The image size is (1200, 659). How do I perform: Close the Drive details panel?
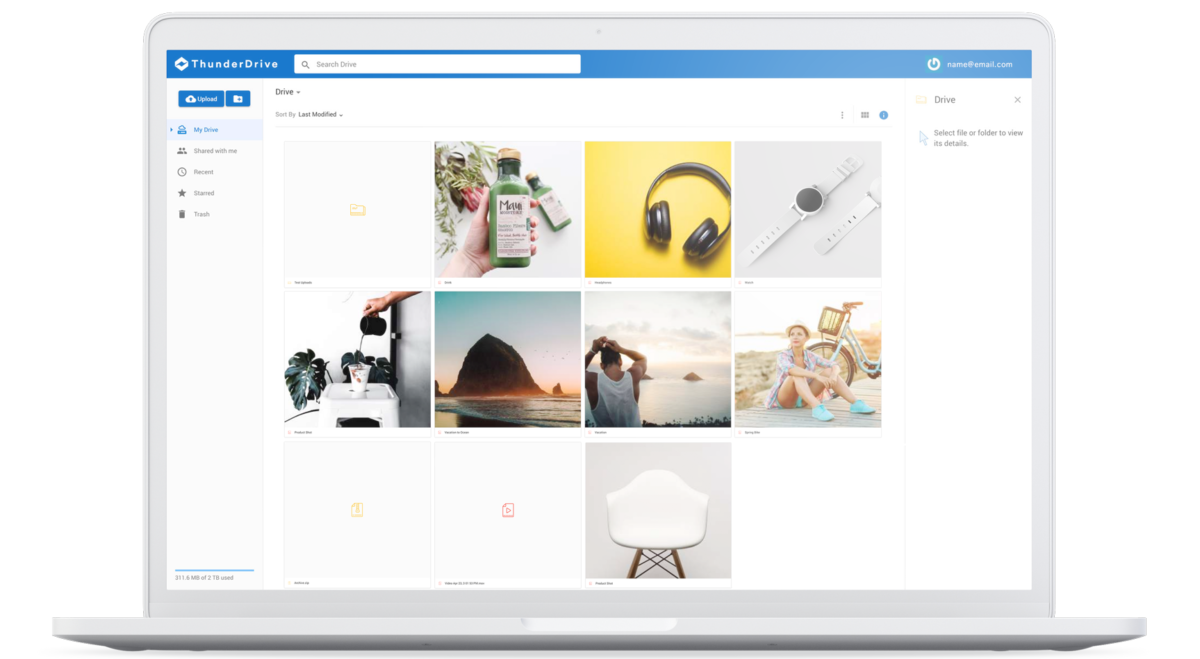(x=1017, y=100)
